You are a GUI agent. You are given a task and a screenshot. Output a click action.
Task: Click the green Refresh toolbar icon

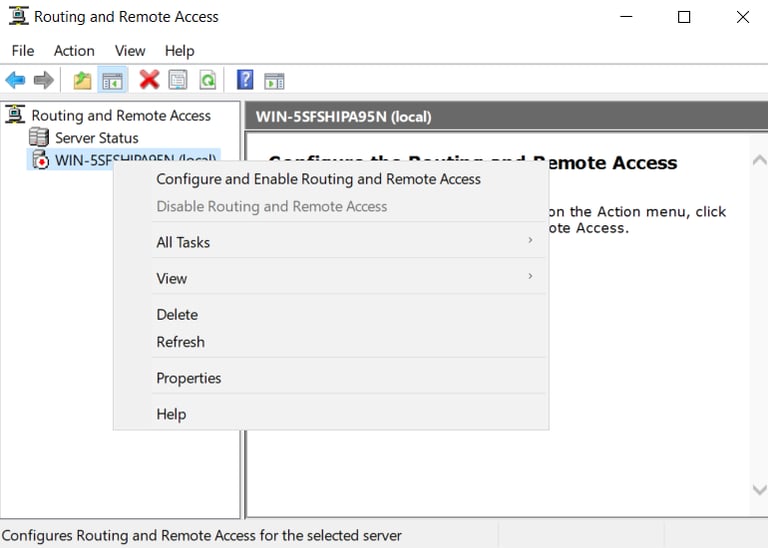pyautogui.click(x=207, y=80)
